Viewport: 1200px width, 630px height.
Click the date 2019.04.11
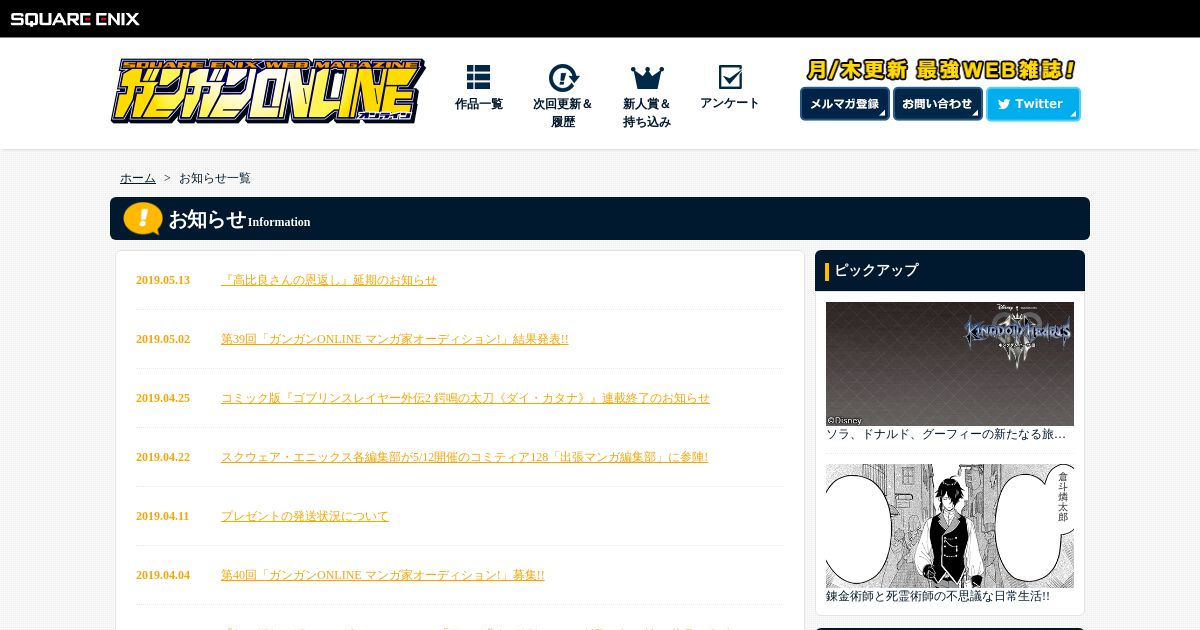coord(163,516)
